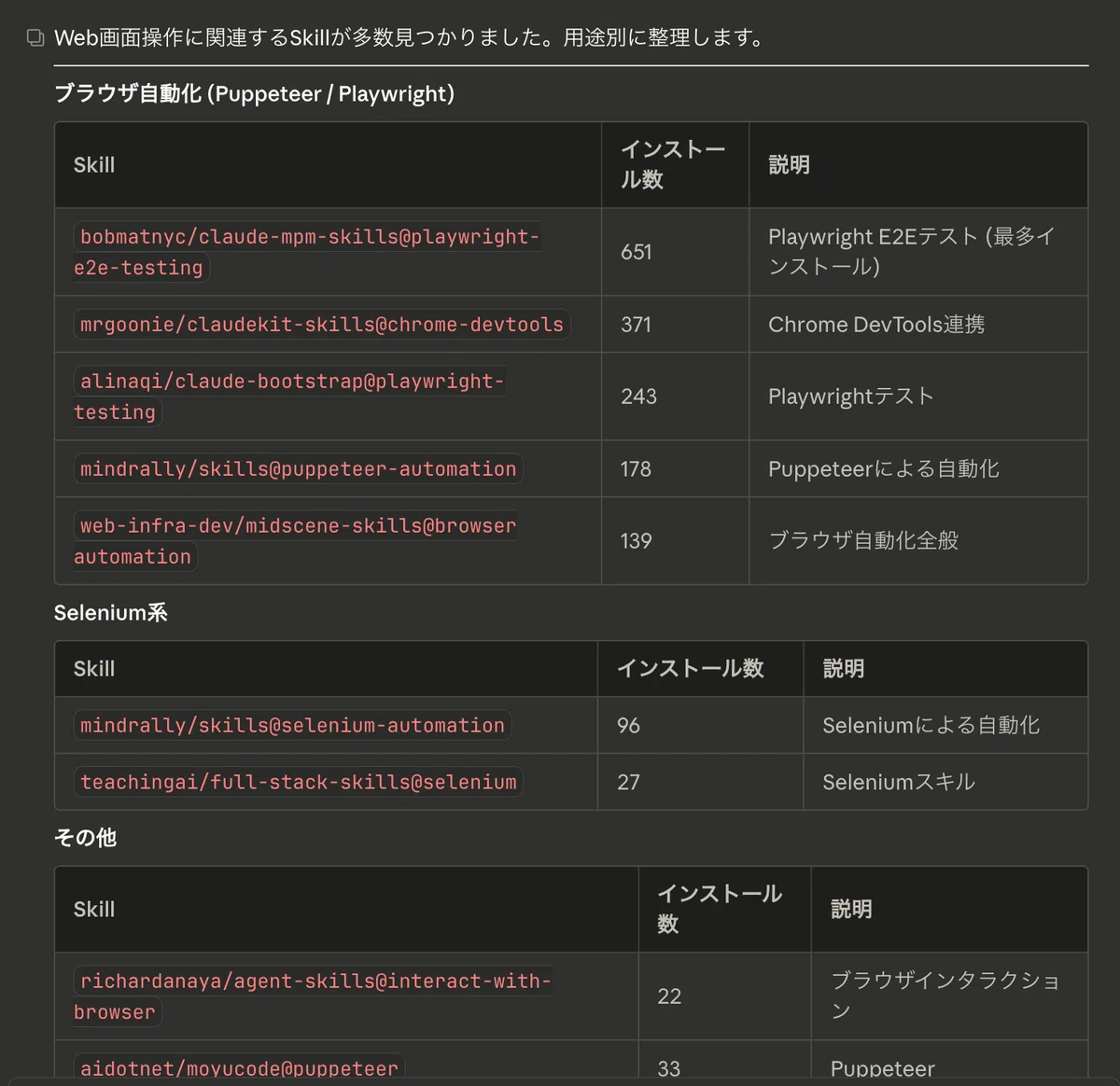This screenshot has height=1086, width=1120.
Task: Click the install count 243
Action: 638,397
